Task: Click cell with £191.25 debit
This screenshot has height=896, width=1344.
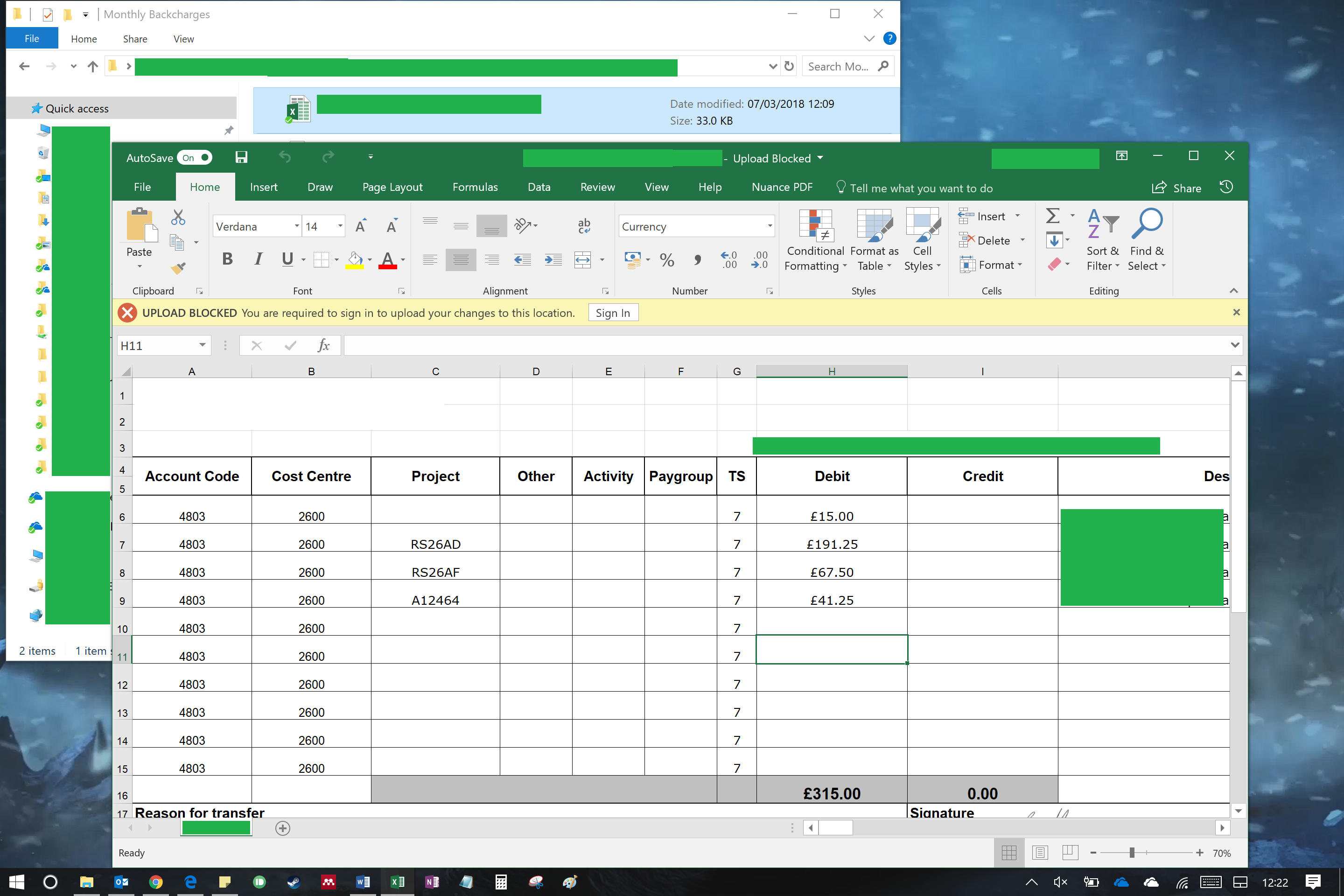Action: coord(832,538)
